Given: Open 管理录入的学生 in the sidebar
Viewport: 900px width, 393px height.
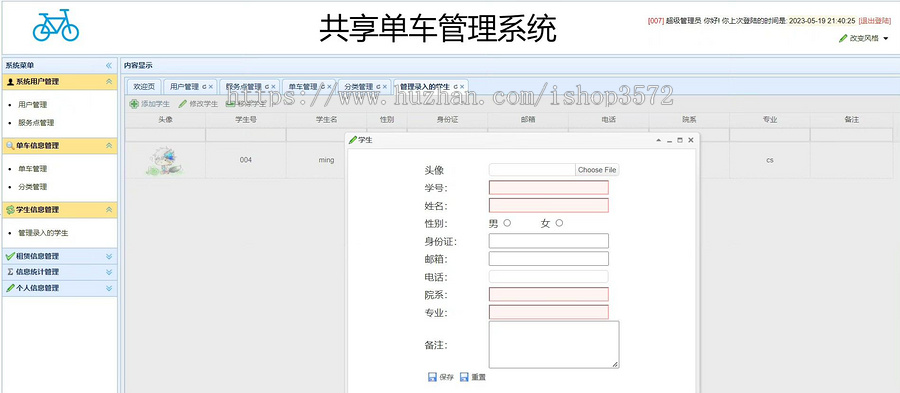Looking at the screenshot, I should (43, 234).
